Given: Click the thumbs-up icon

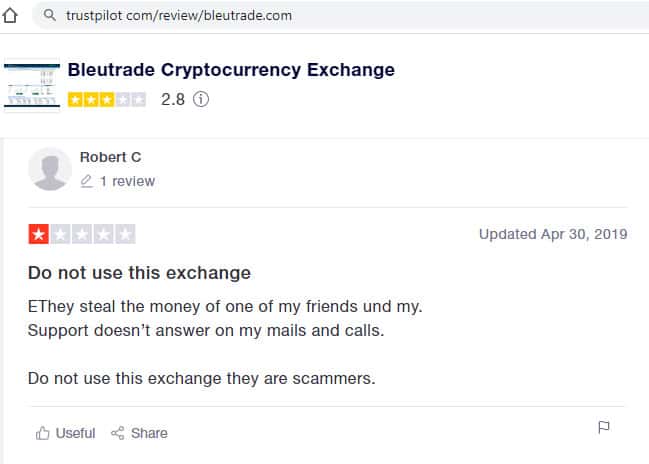Looking at the screenshot, I should (x=42, y=433).
